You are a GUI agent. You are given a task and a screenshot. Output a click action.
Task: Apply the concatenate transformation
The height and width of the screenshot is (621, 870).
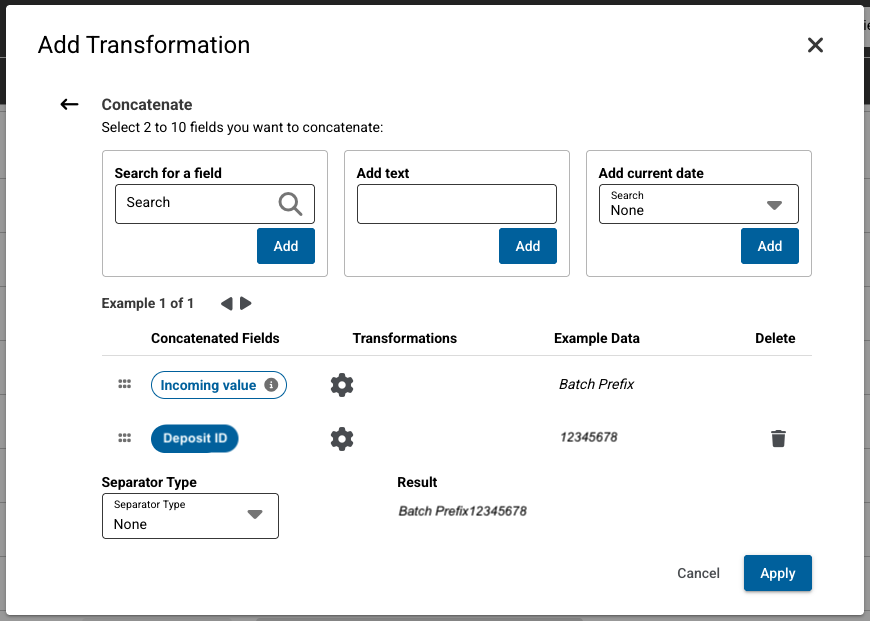pos(777,573)
